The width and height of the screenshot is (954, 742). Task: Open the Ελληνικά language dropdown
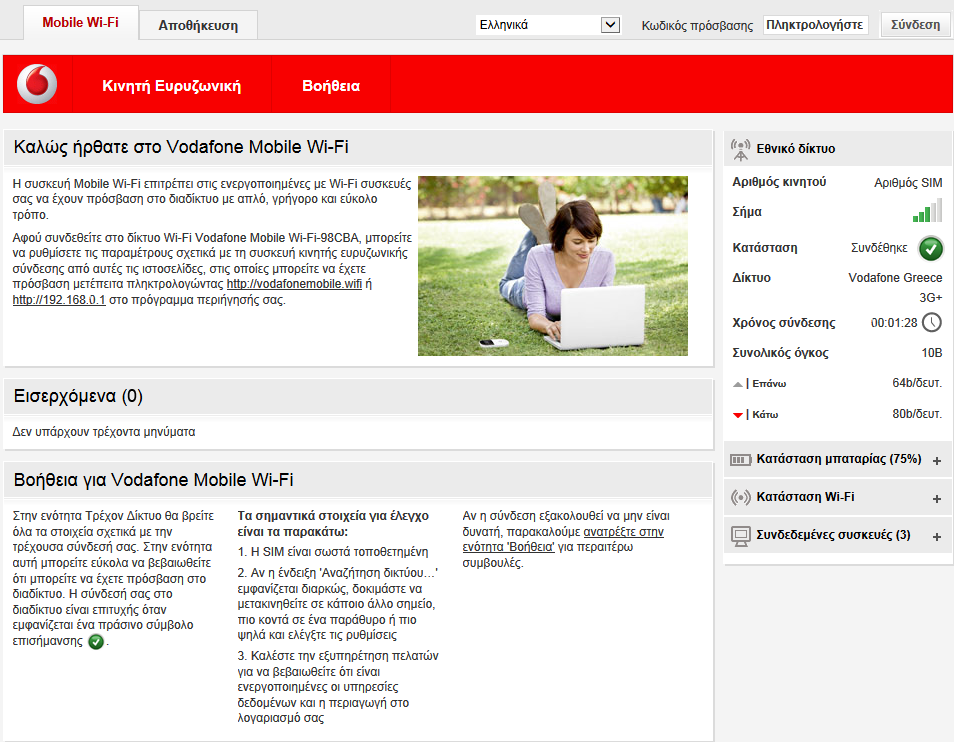pos(548,25)
